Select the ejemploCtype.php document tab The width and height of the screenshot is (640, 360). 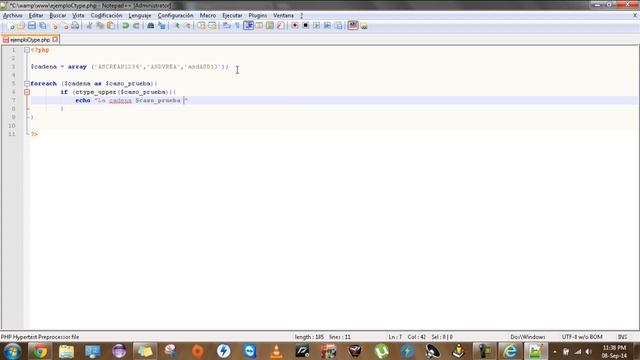pos(29,40)
